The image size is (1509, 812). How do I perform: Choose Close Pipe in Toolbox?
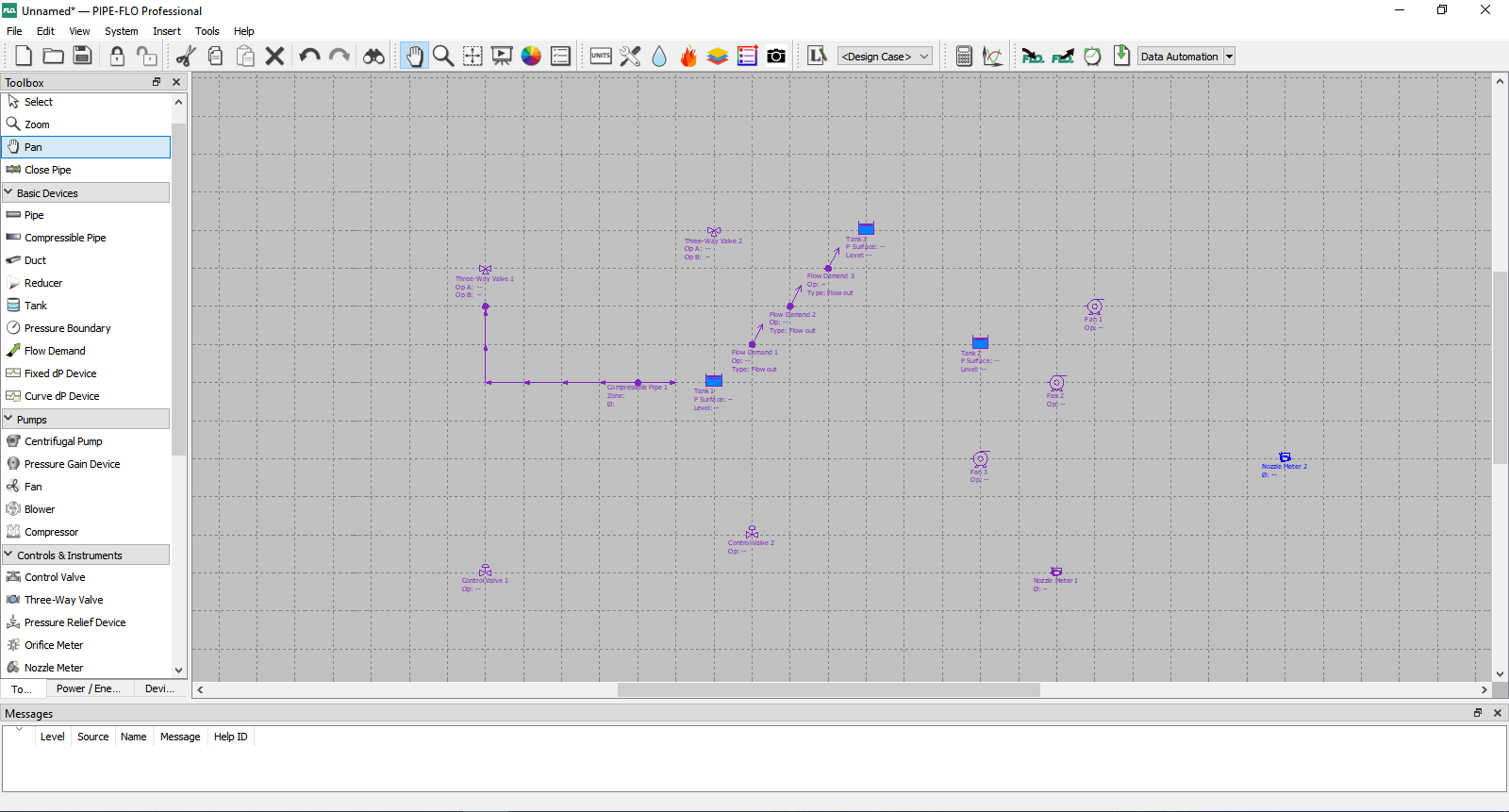pos(86,170)
